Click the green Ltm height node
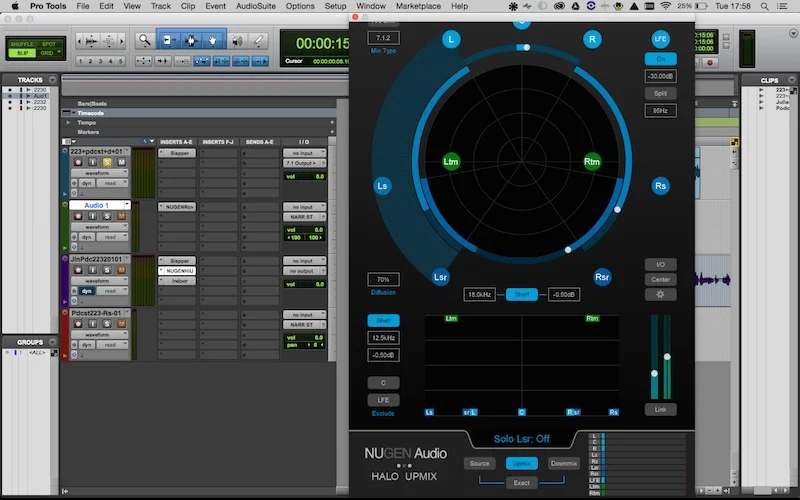Screen dimensions: 800x500 pyautogui.click(x=451, y=162)
